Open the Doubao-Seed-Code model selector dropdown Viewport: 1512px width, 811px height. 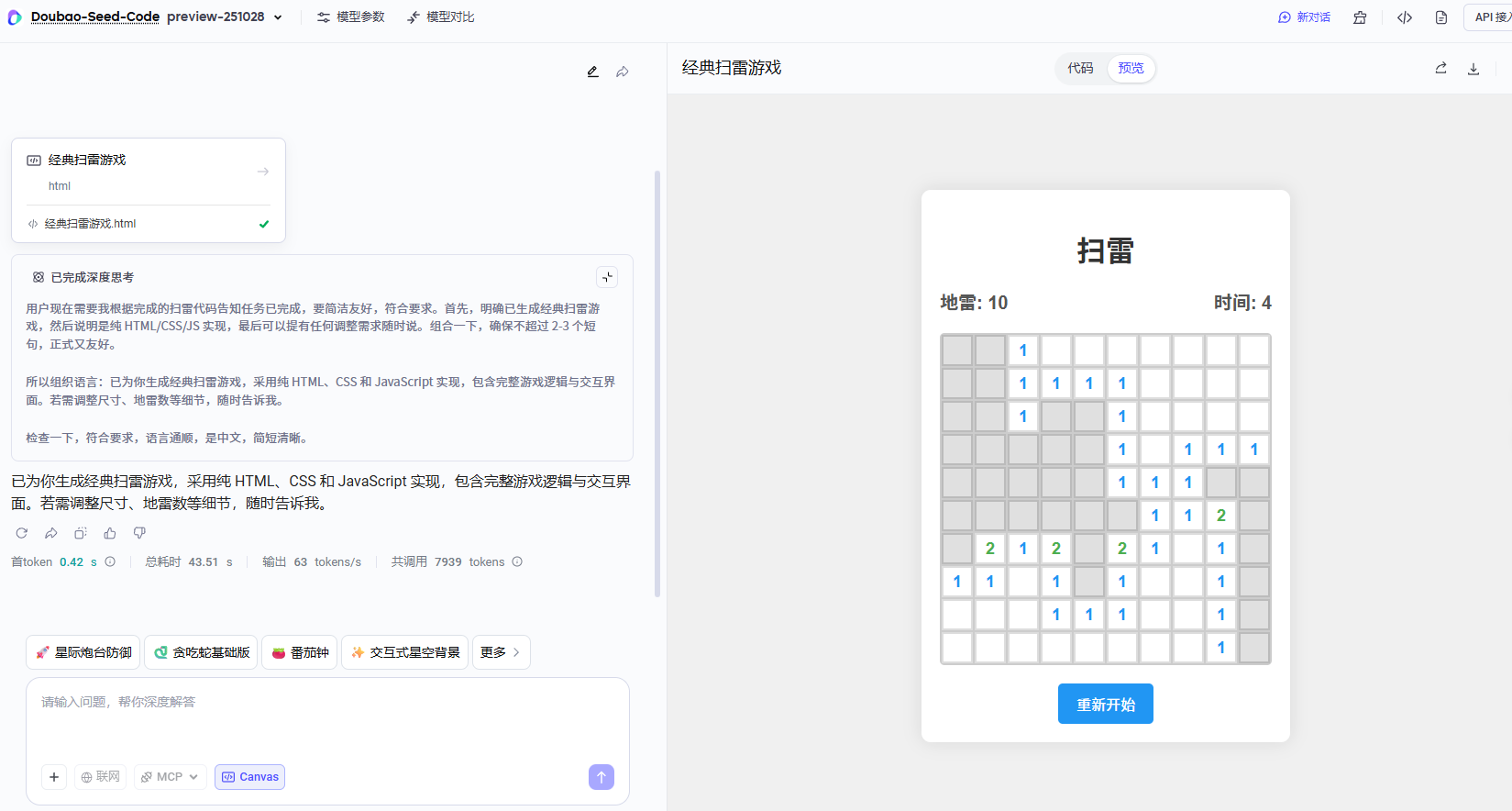(157, 17)
